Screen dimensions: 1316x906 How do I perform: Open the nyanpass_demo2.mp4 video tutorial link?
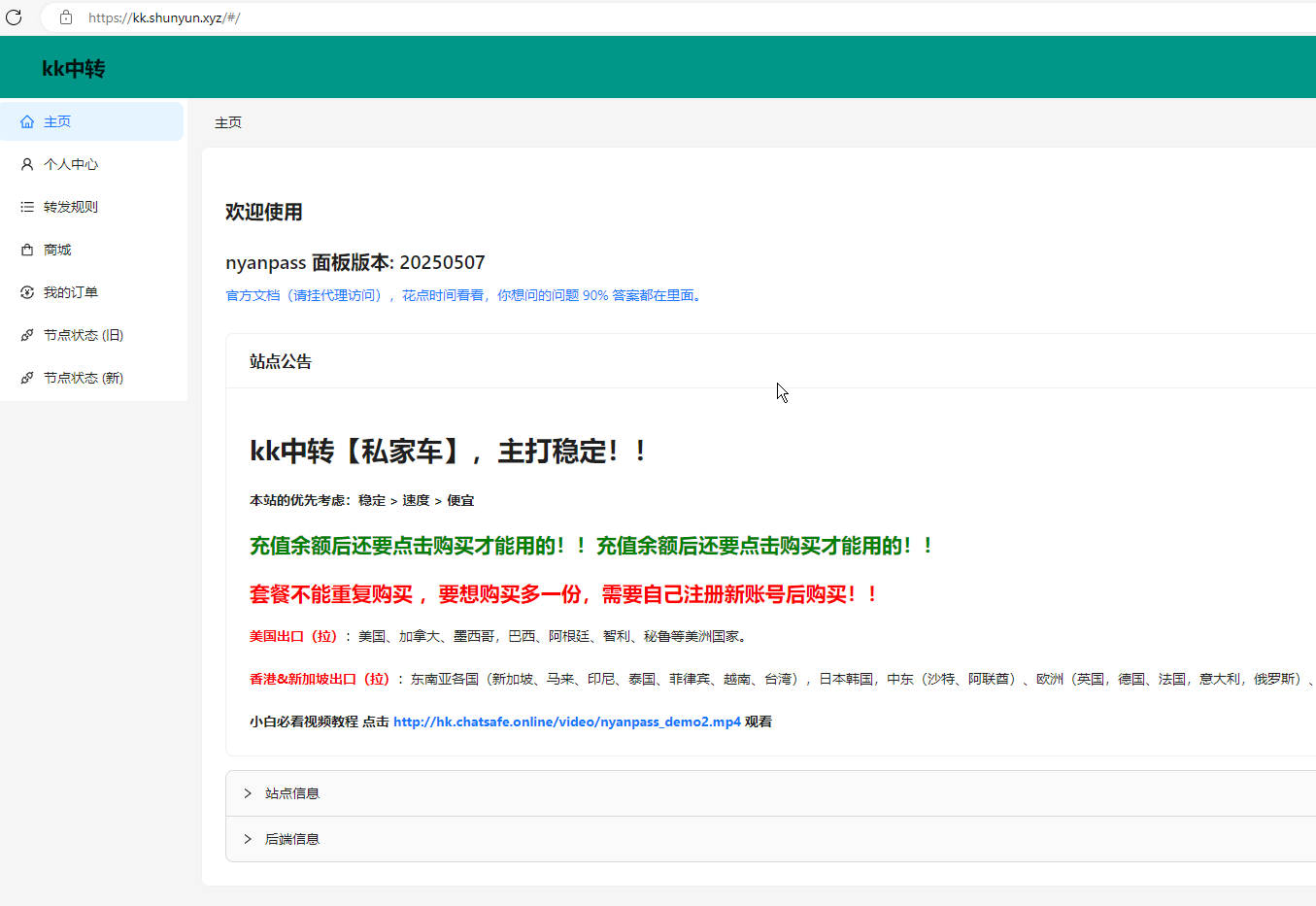point(567,721)
